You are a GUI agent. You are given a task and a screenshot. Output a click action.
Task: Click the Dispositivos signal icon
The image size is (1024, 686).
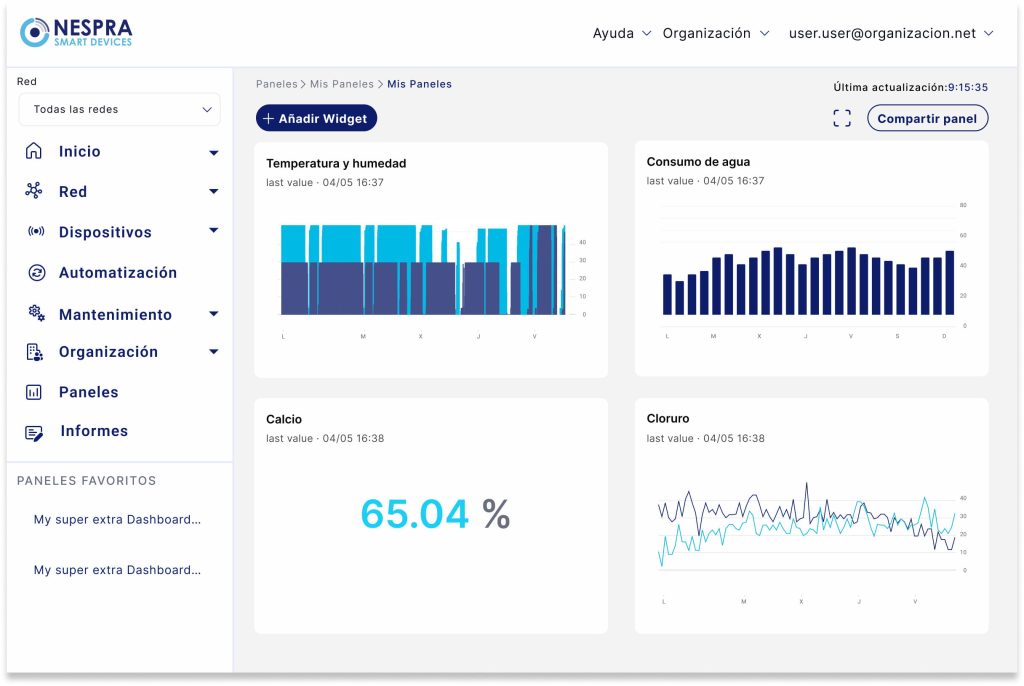point(36,231)
